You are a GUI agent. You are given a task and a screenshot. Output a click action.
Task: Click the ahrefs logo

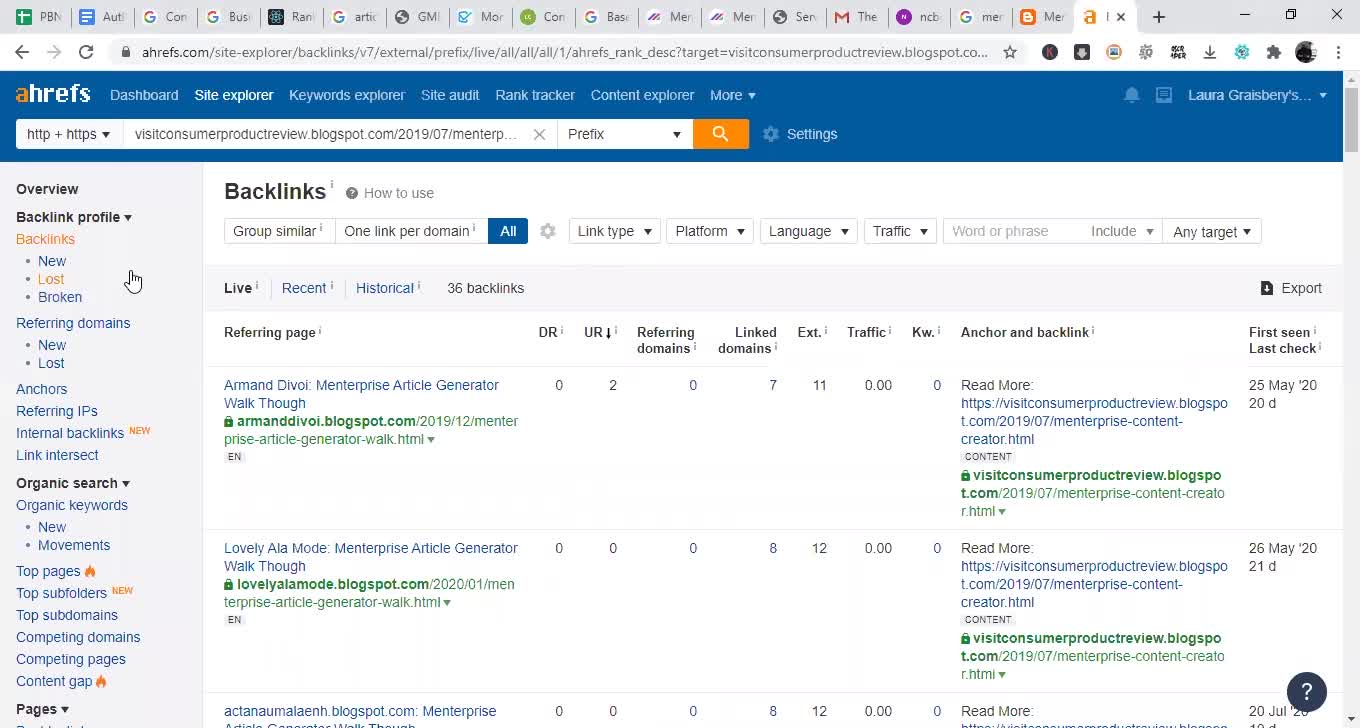coord(53,94)
